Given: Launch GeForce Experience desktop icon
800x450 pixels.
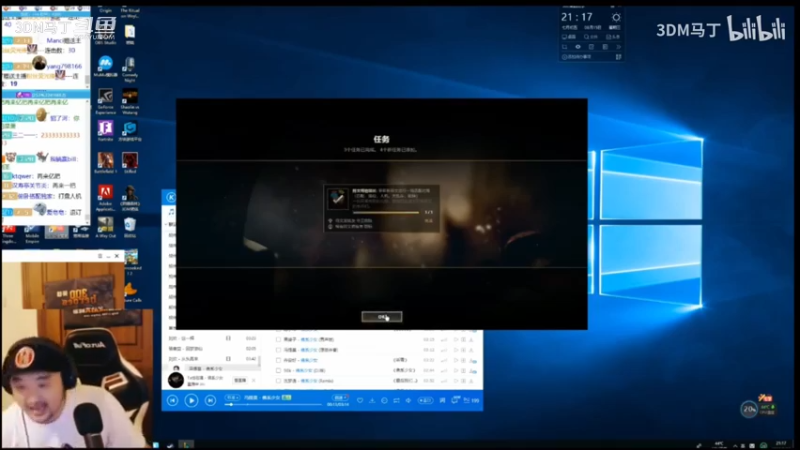Looking at the screenshot, I should [x=105, y=101].
